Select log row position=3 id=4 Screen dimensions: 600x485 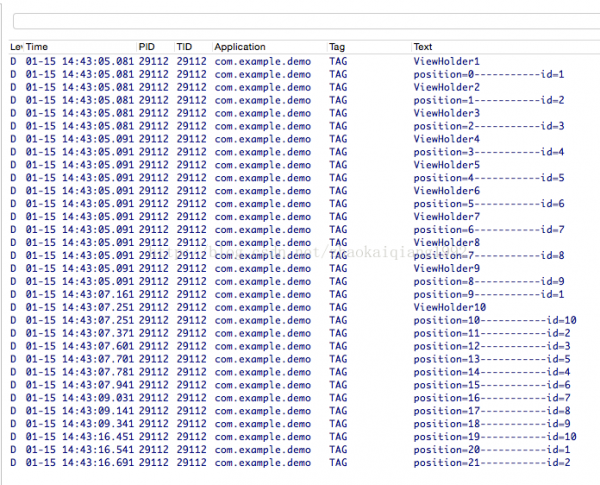coord(304,152)
